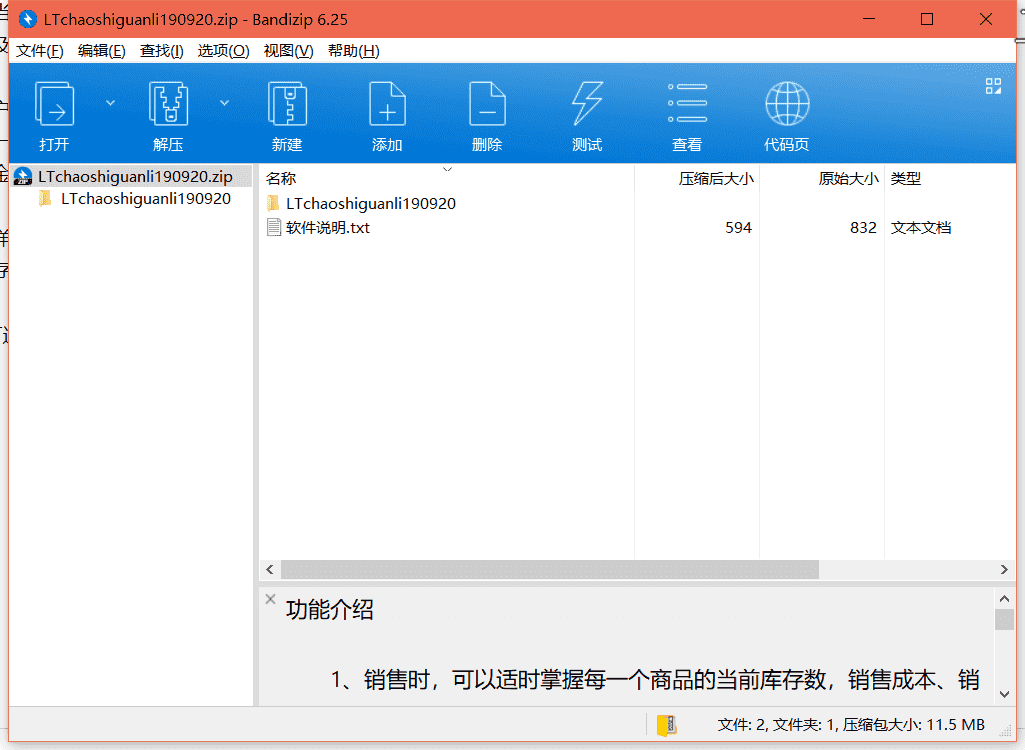Click the Test archive (测试) icon
This screenshot has width=1025, height=750.
[587, 103]
